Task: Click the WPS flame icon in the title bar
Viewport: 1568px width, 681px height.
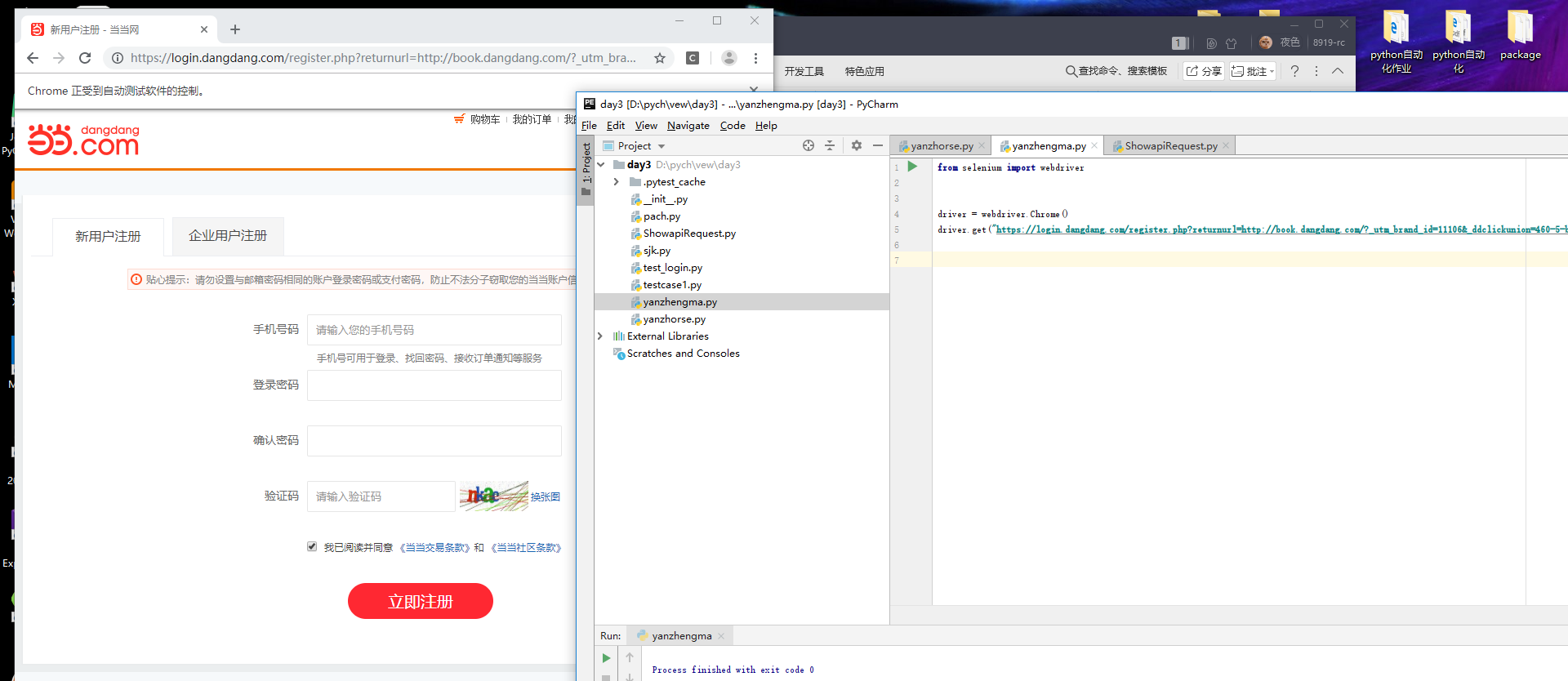Action: pos(1211,43)
